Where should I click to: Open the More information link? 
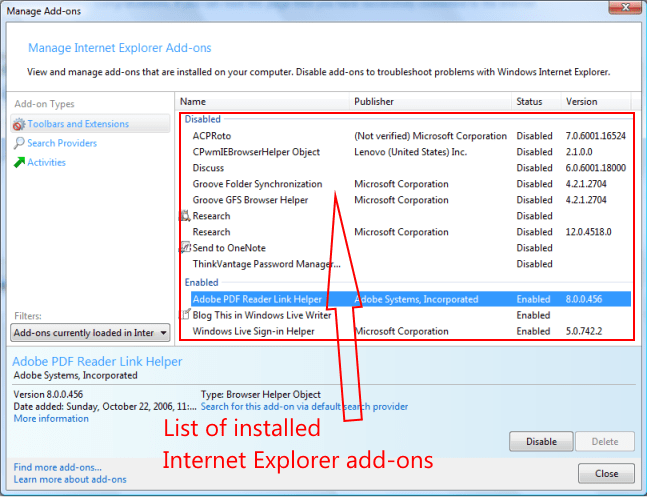click(x=51, y=419)
